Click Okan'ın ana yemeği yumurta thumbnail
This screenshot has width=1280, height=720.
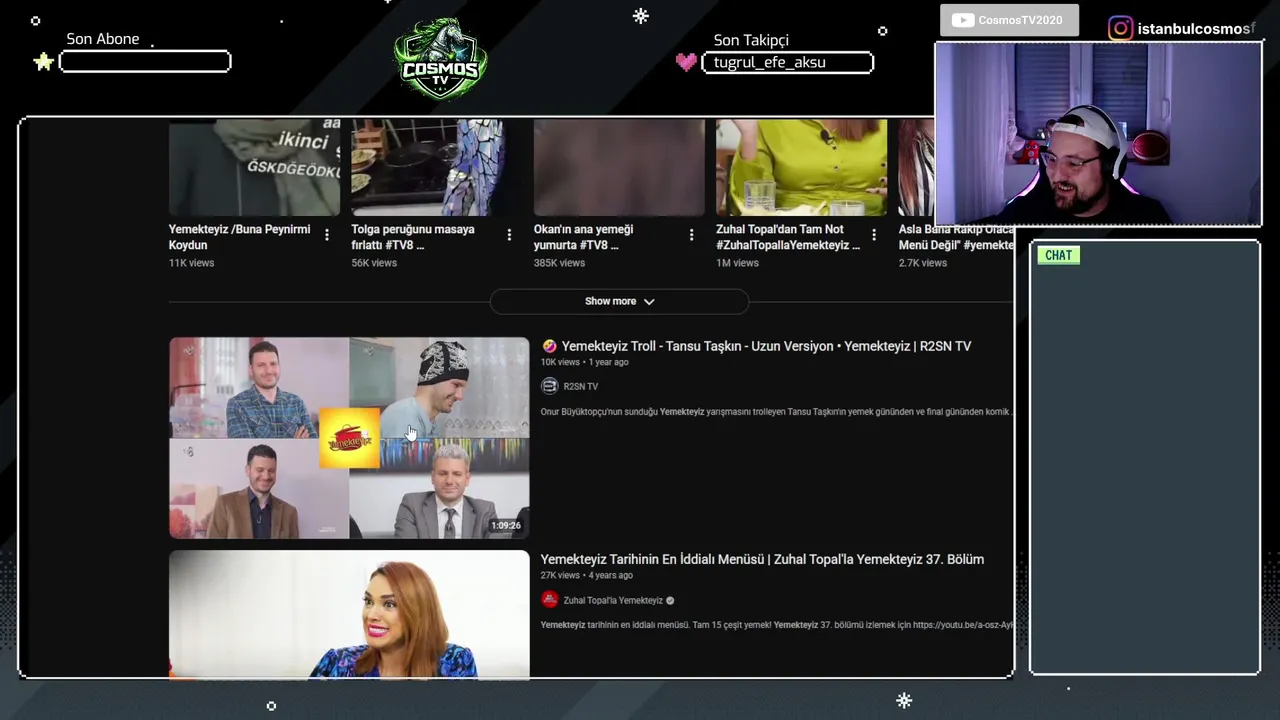619,167
